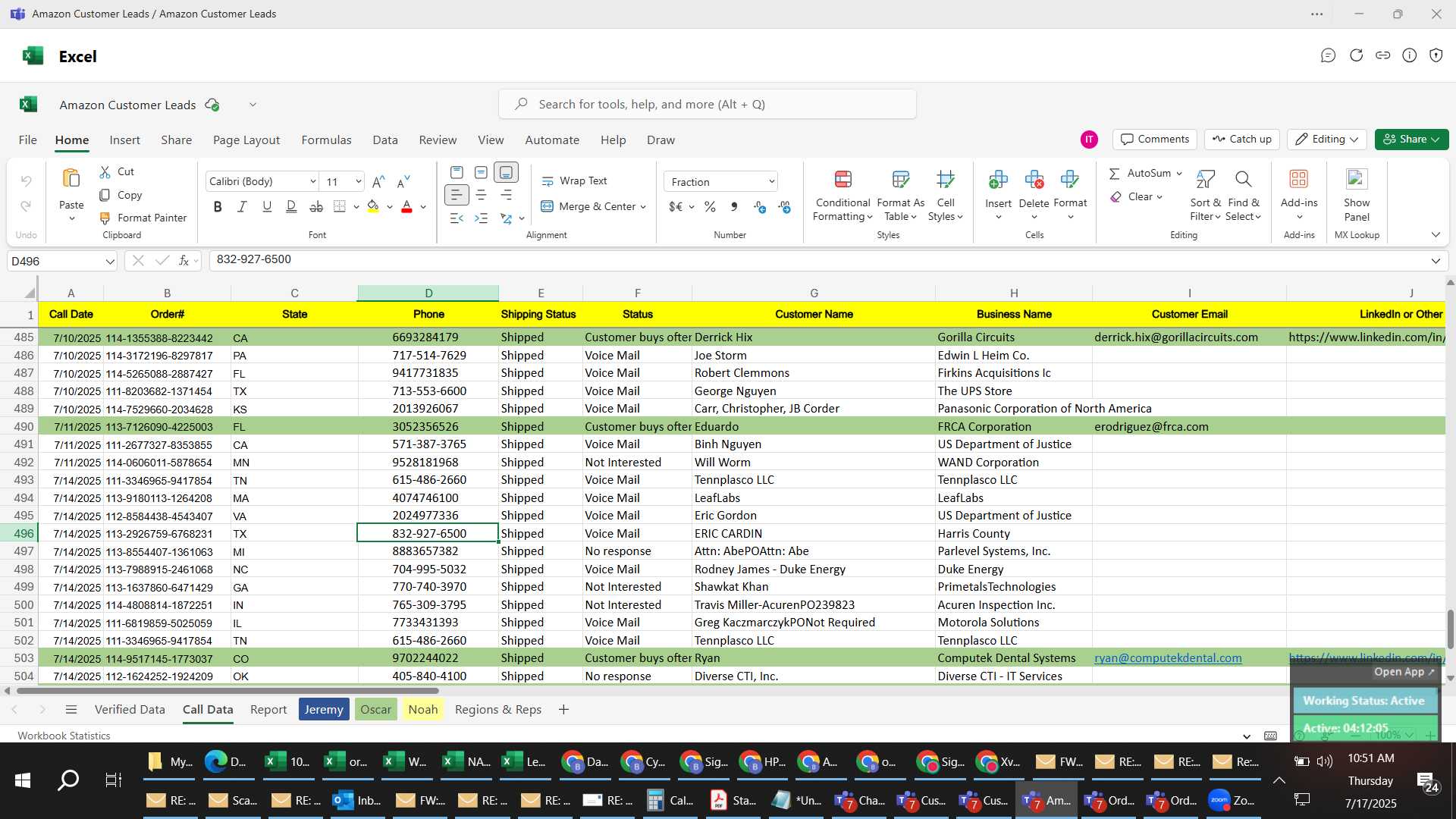Open Conditional Formatting menu
The image size is (1456, 819).
click(x=842, y=196)
